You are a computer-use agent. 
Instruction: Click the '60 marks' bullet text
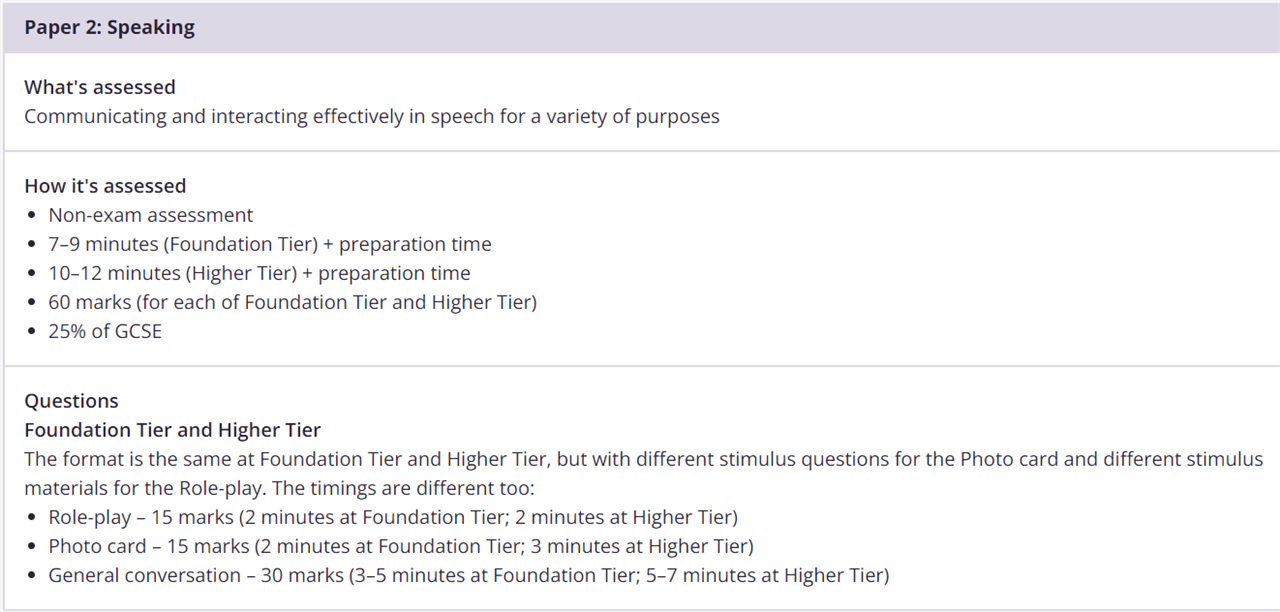click(293, 302)
